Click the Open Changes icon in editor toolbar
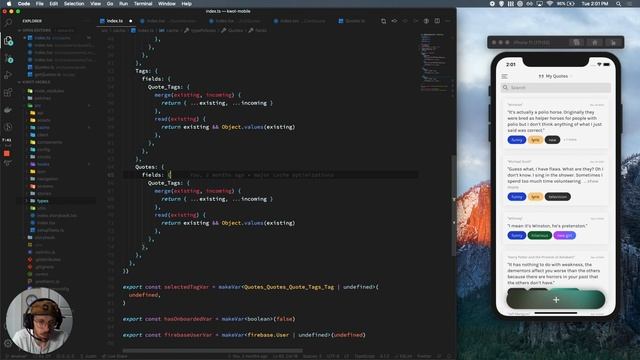The height and width of the screenshot is (360, 640). click(x=394, y=21)
